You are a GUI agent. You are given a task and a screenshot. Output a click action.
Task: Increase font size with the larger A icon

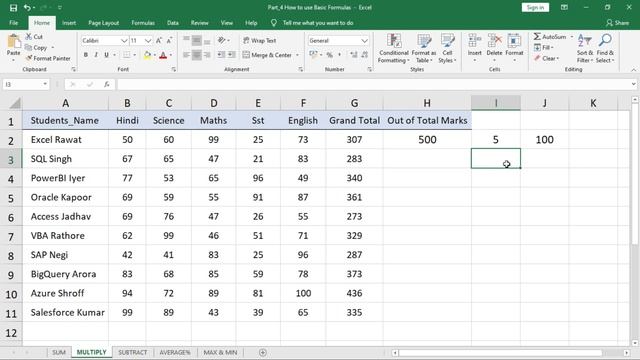coord(159,40)
